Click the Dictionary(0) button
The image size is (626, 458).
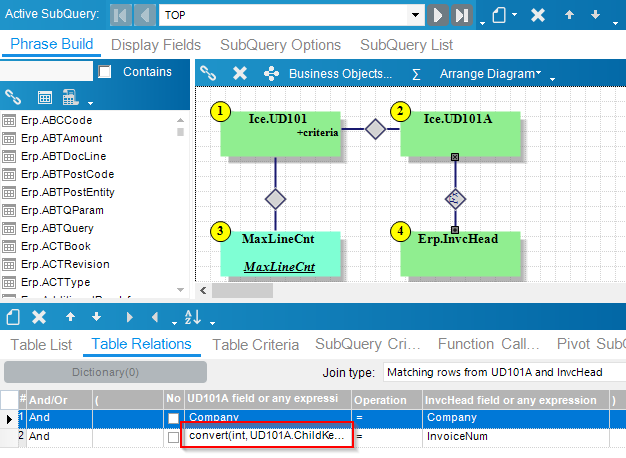105,372
